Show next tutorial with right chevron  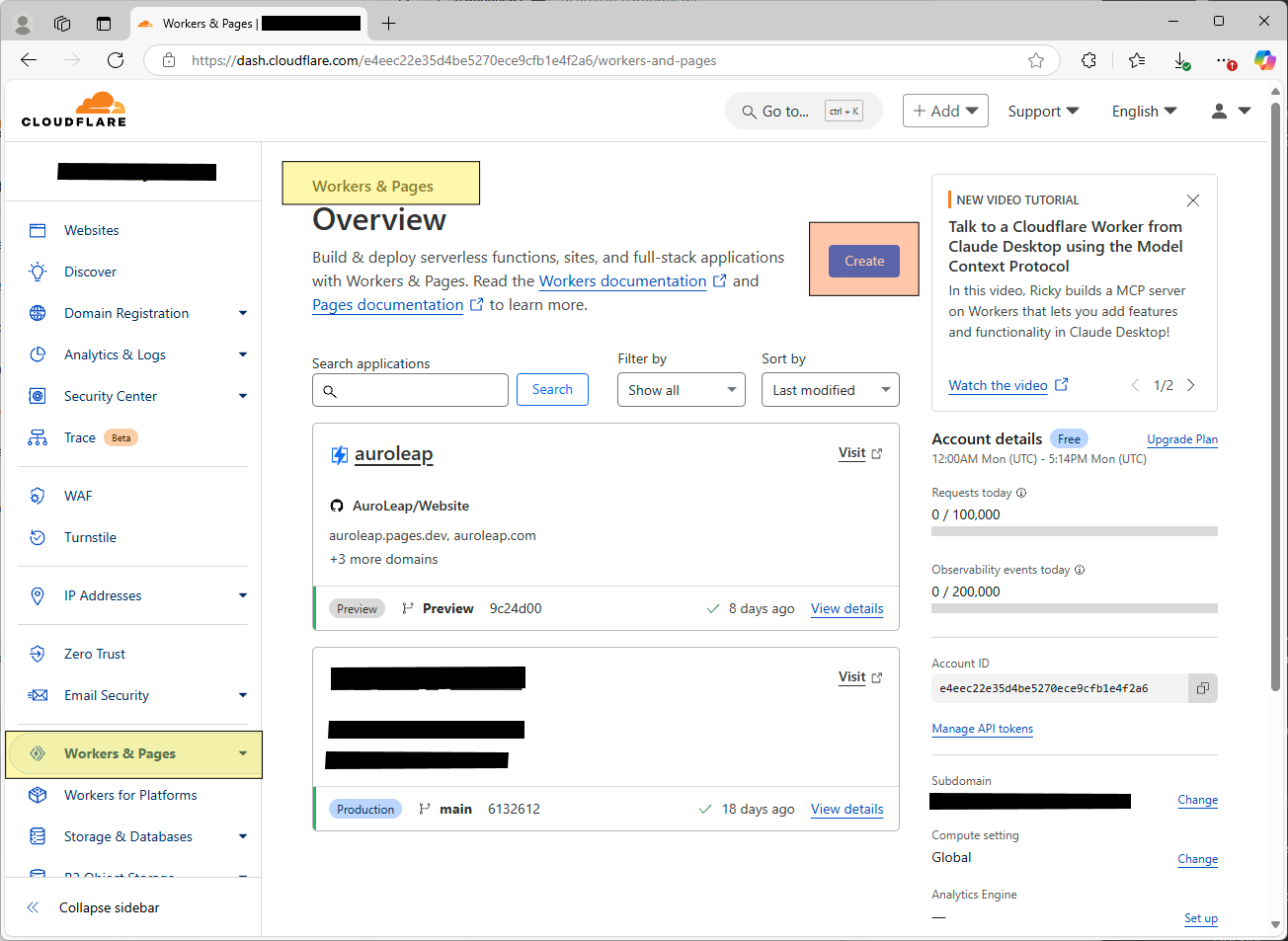(x=1191, y=385)
